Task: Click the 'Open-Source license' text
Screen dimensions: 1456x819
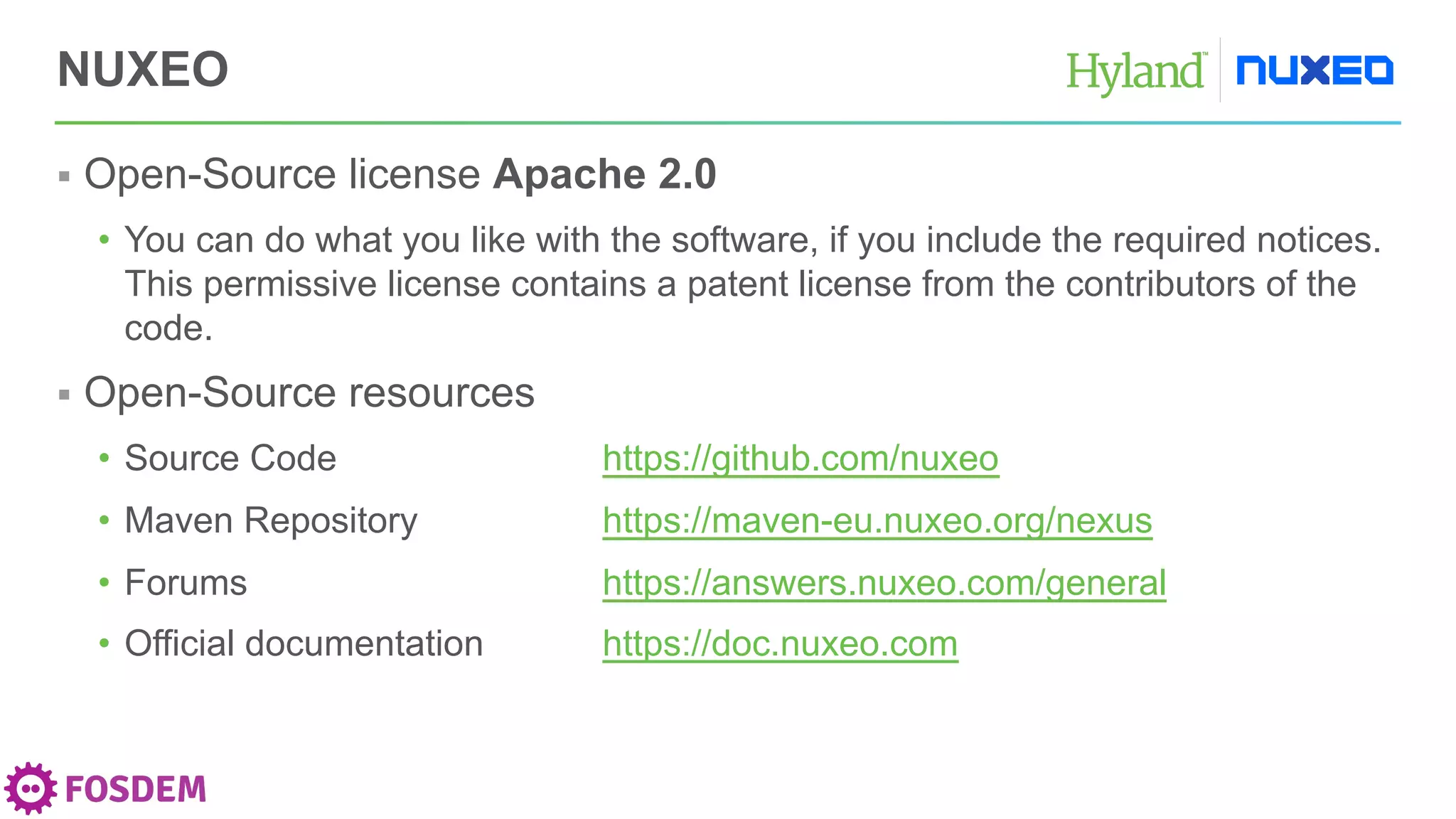Action: tap(282, 175)
